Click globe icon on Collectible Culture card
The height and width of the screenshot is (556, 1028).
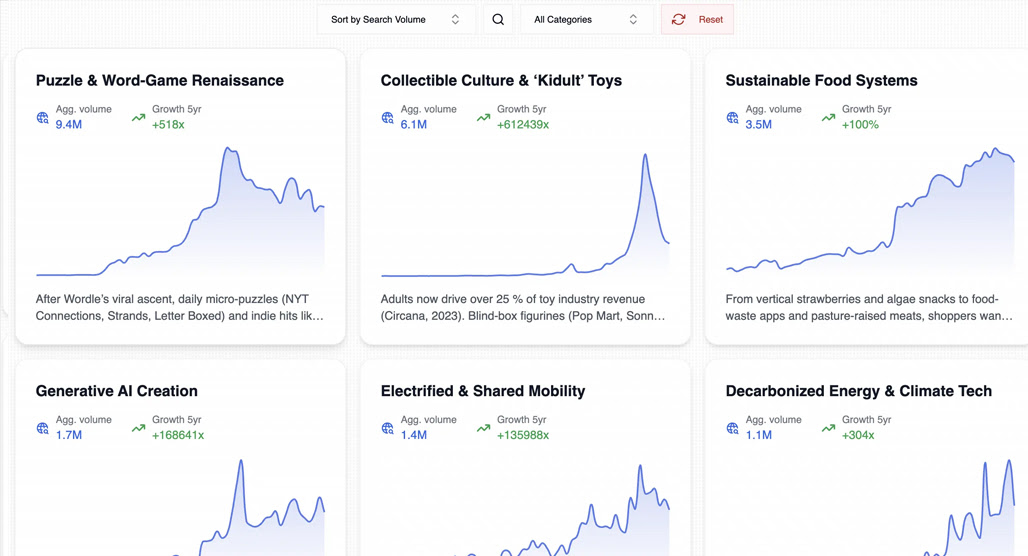coord(387,118)
